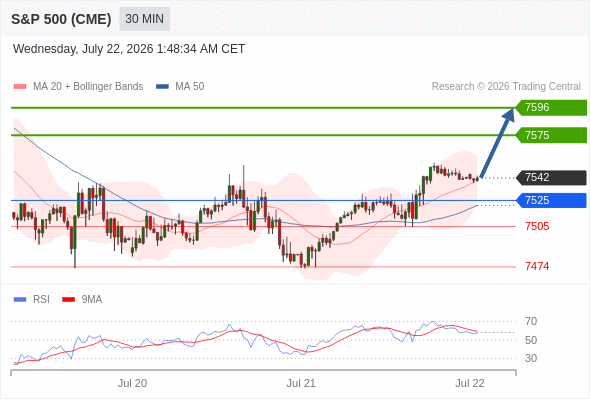Click the RSI 30 level label

point(531,358)
